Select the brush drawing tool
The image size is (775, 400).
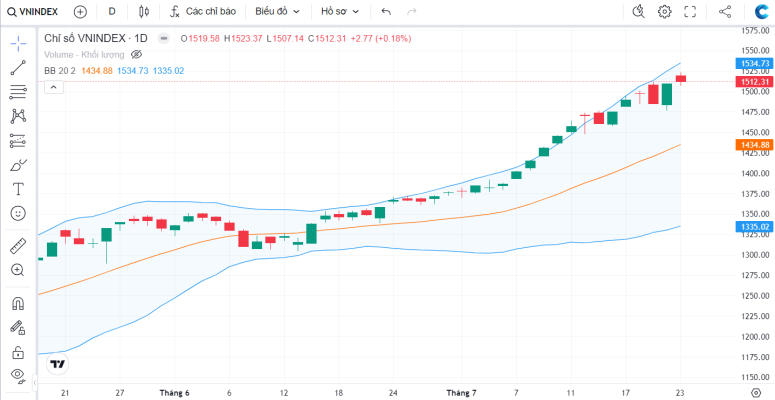coord(18,165)
